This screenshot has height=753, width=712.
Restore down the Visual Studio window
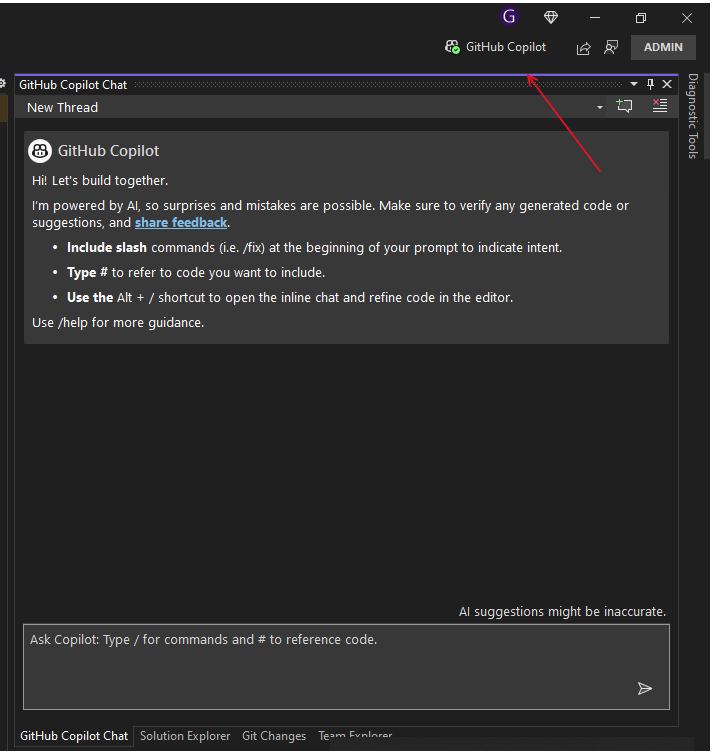tap(640, 18)
